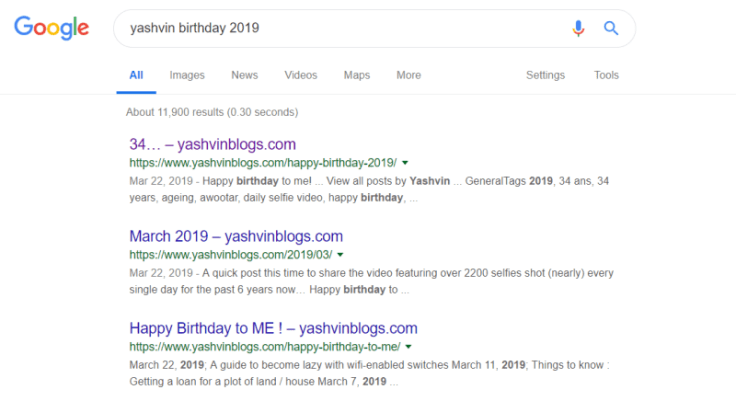
Task: Expand dropdown arrow beside happy-birthday-2019 URL
Action: click(405, 162)
